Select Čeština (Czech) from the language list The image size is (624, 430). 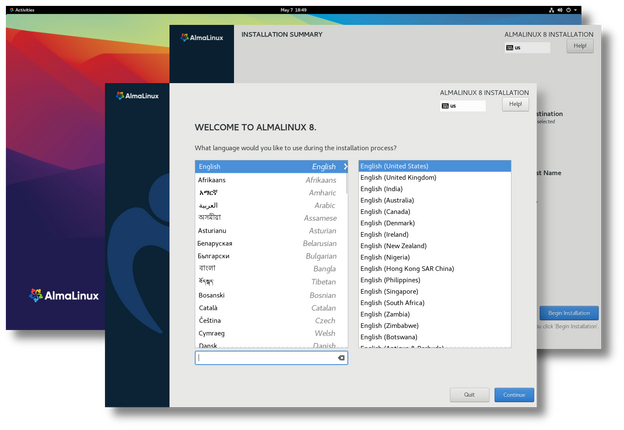(x=267, y=320)
